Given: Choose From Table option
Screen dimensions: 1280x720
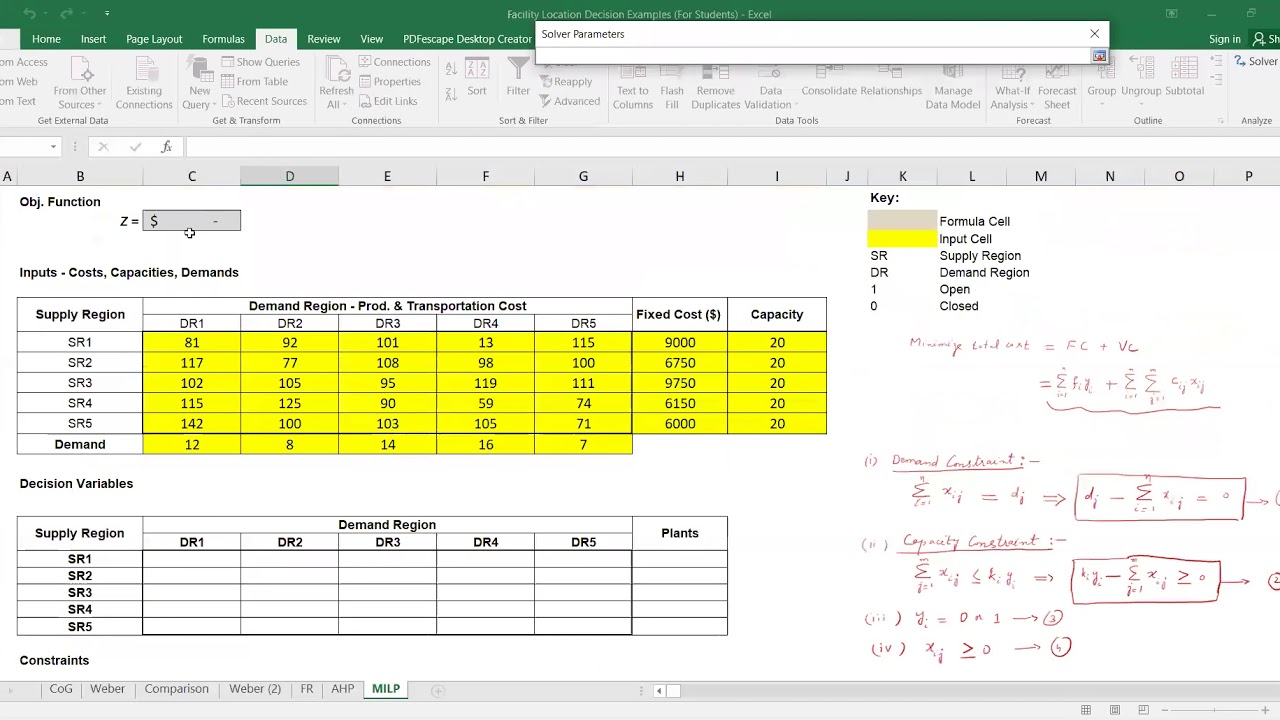Looking at the screenshot, I should click(x=254, y=82).
